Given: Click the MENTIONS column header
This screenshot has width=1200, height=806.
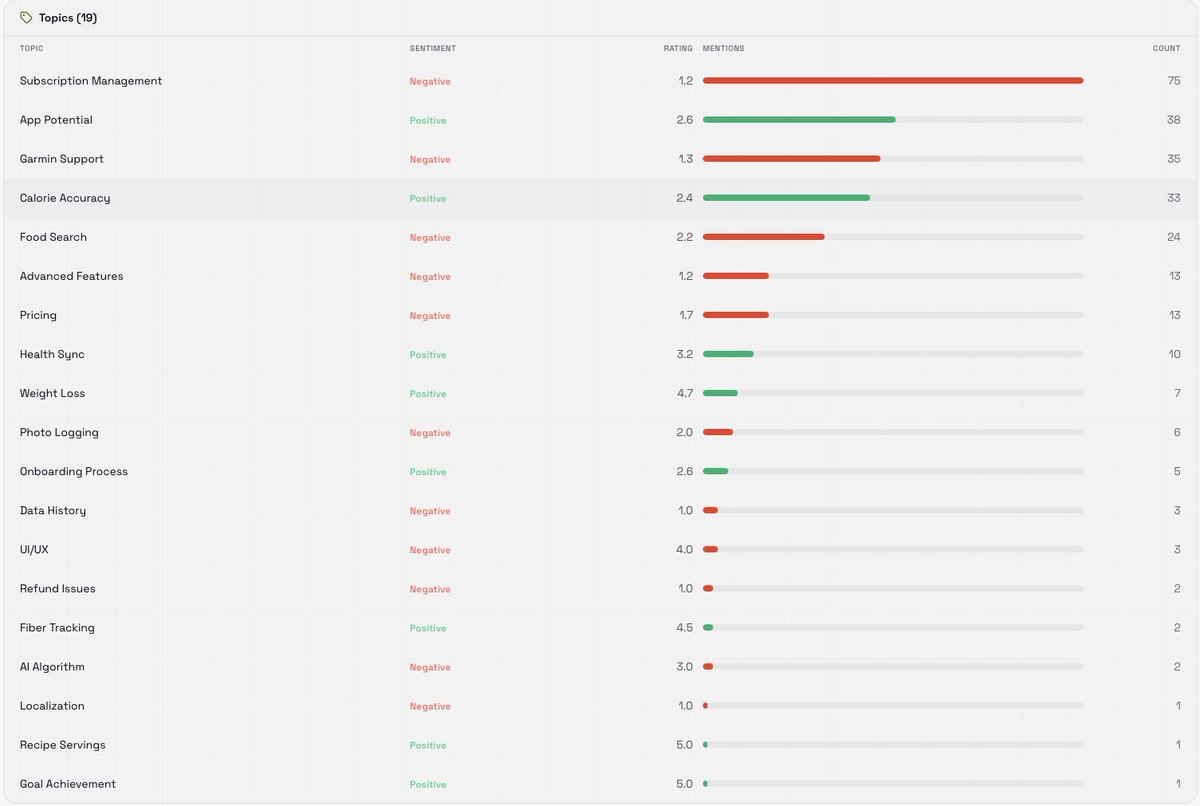Looking at the screenshot, I should pos(723,48).
